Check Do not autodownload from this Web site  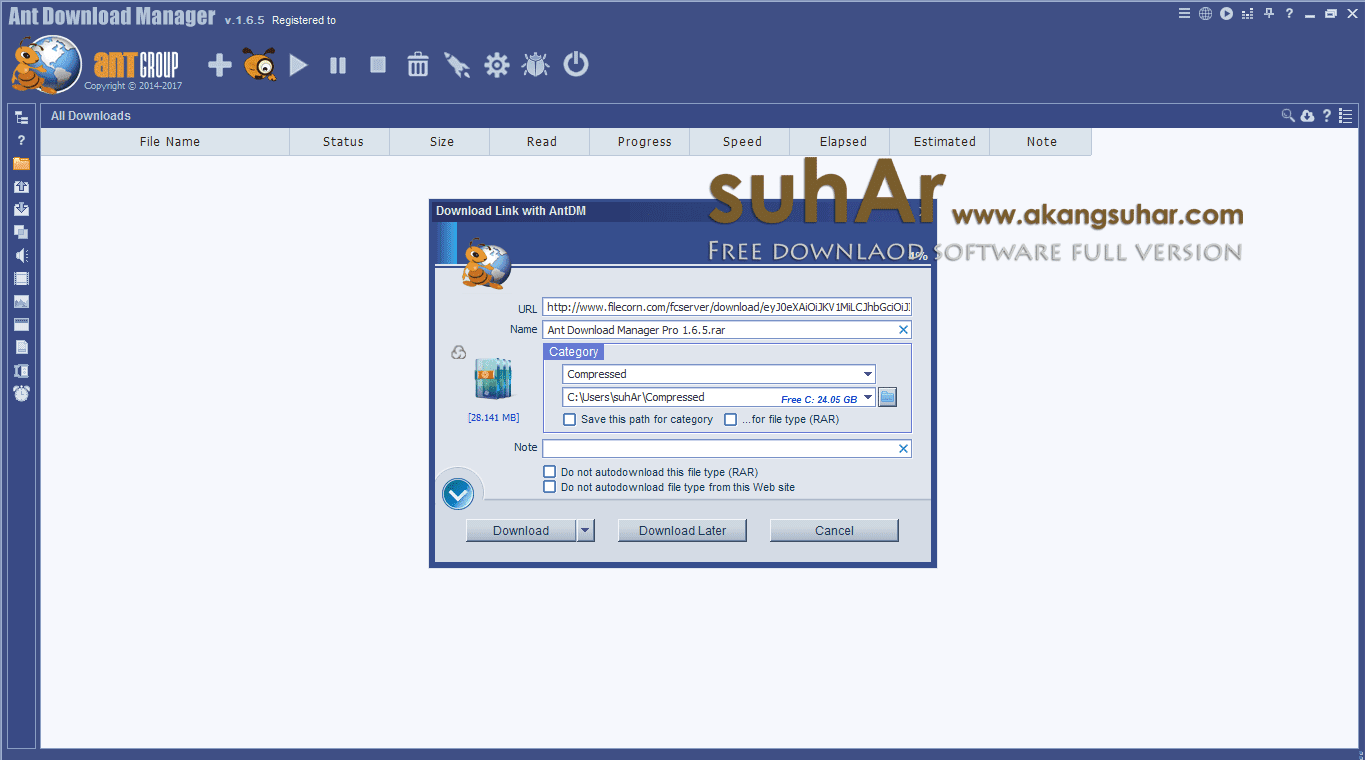tap(549, 487)
